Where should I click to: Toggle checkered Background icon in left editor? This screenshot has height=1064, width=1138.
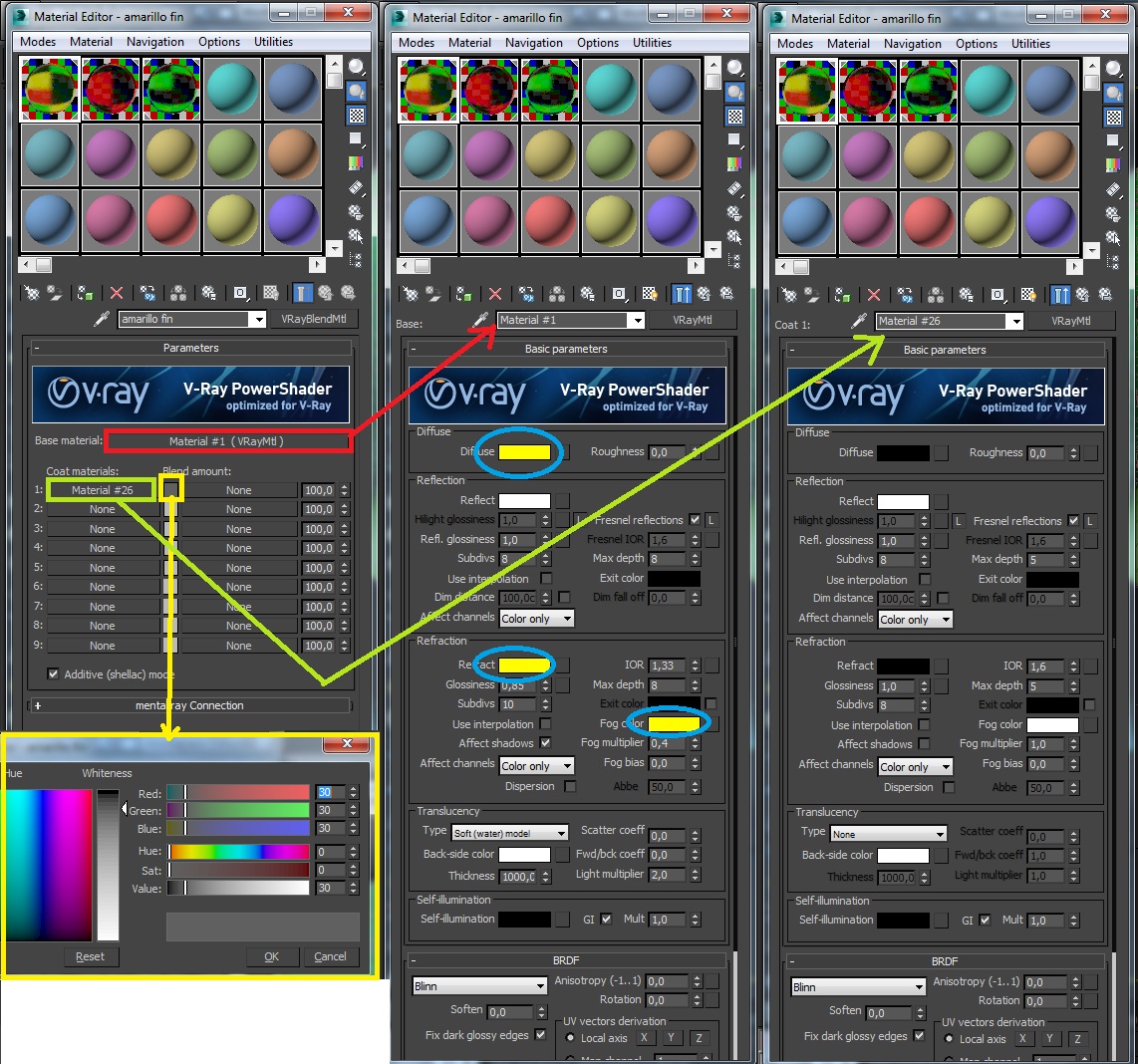pos(356,115)
